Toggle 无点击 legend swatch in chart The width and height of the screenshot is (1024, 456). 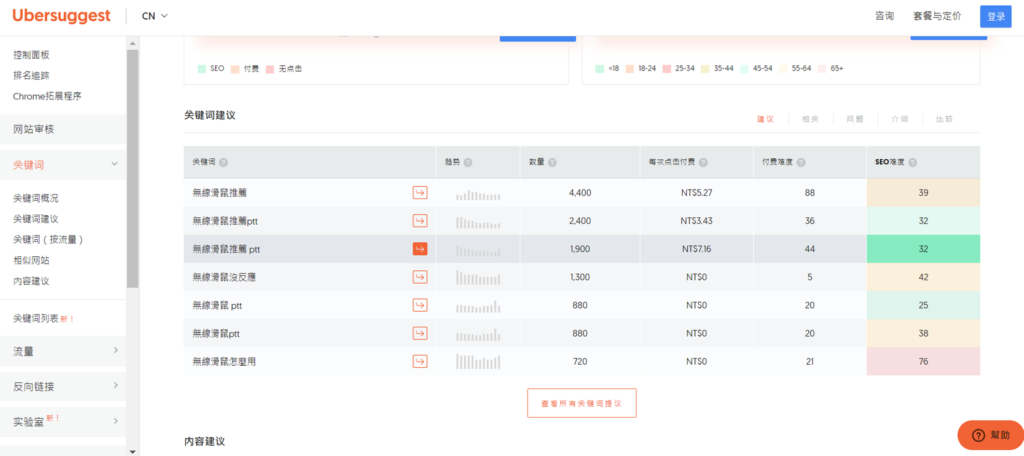(x=270, y=69)
